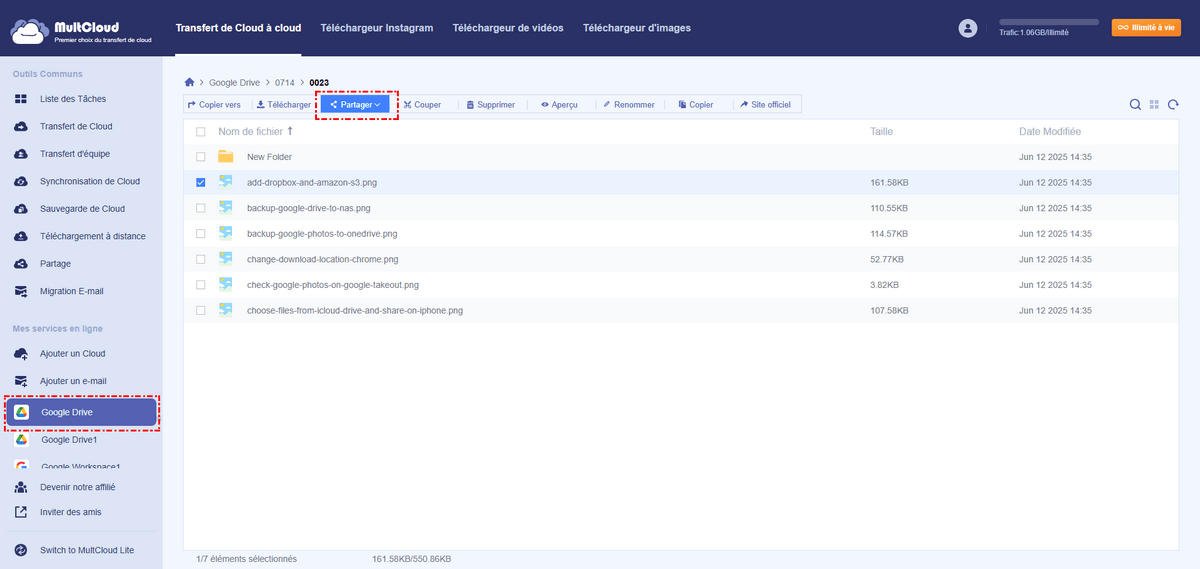Open file backup-google-photos-to-onedrive.png
Viewport: 1200px width, 569px height.
point(322,233)
